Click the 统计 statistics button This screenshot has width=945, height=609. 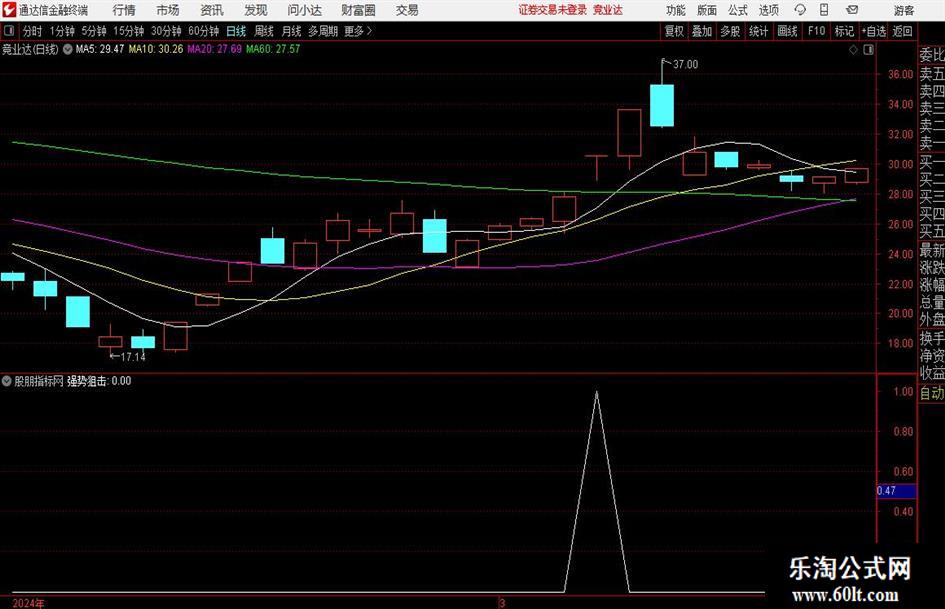pos(758,31)
